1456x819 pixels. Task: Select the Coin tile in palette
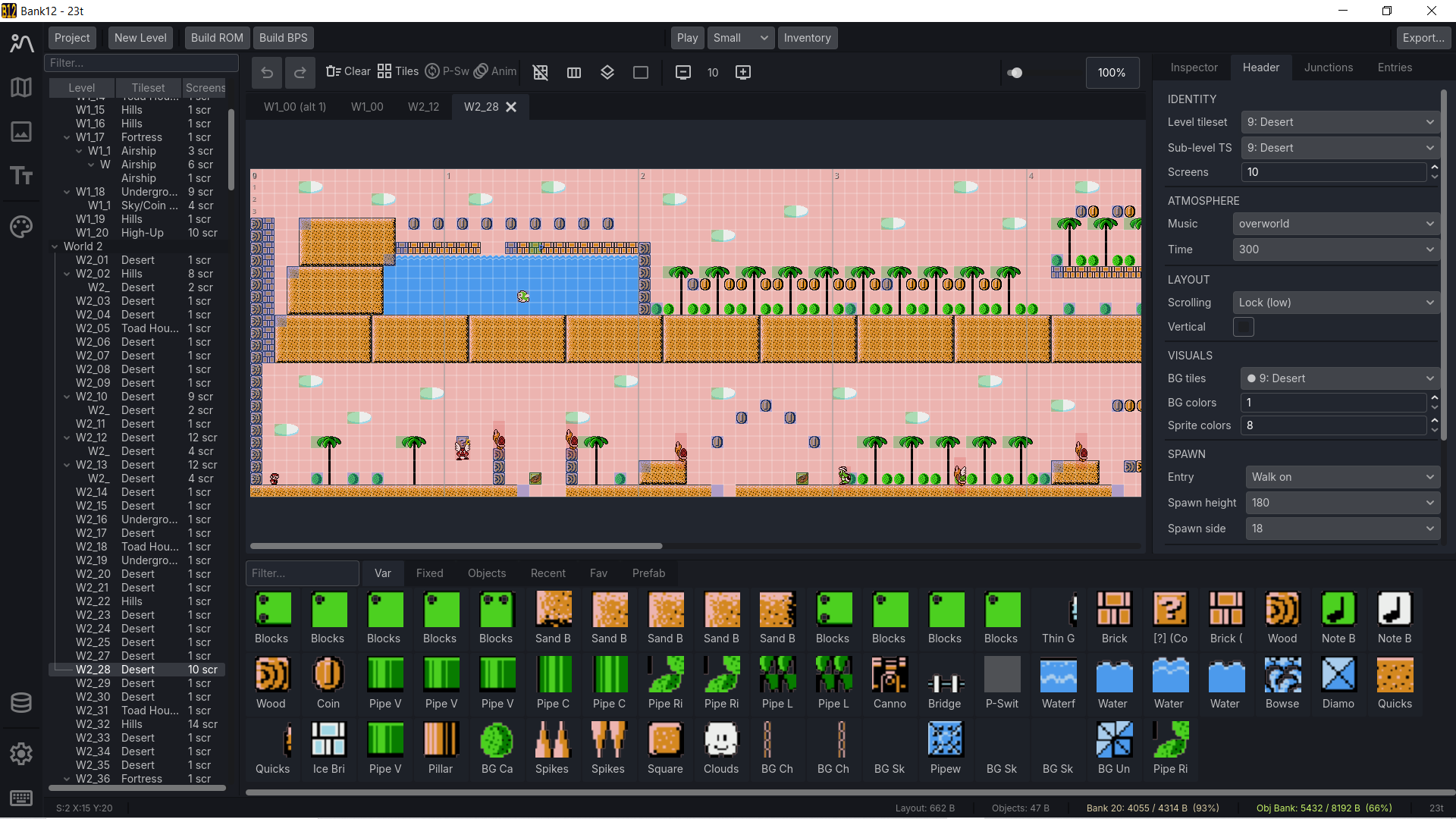[328, 683]
